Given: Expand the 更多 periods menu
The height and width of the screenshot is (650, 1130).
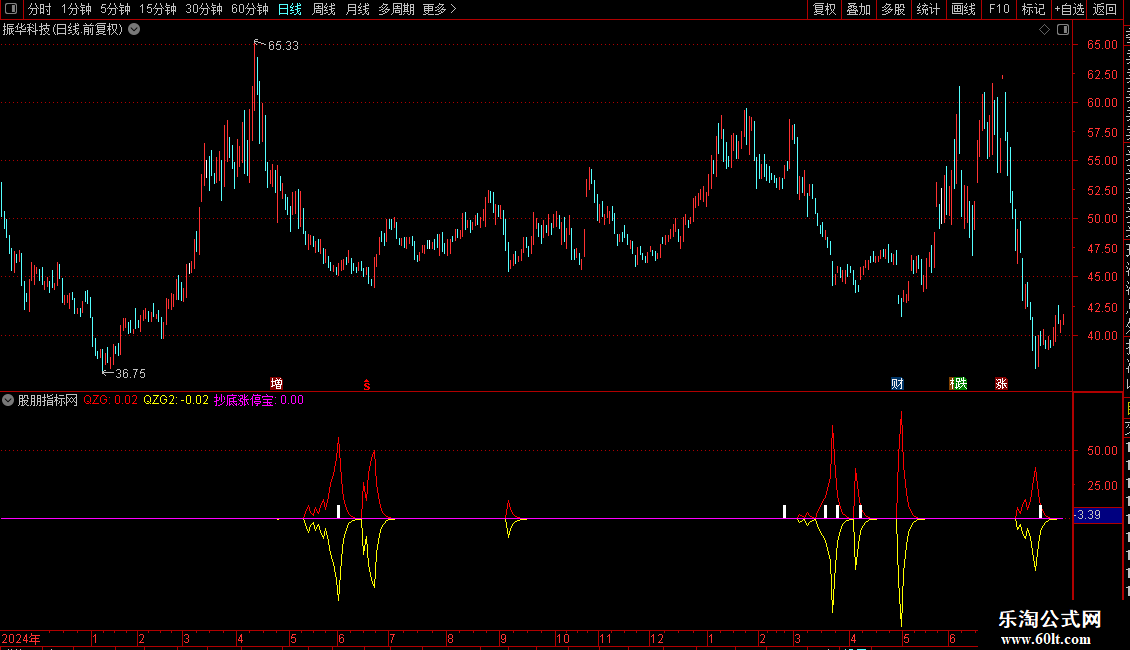Looking at the screenshot, I should (x=439, y=9).
